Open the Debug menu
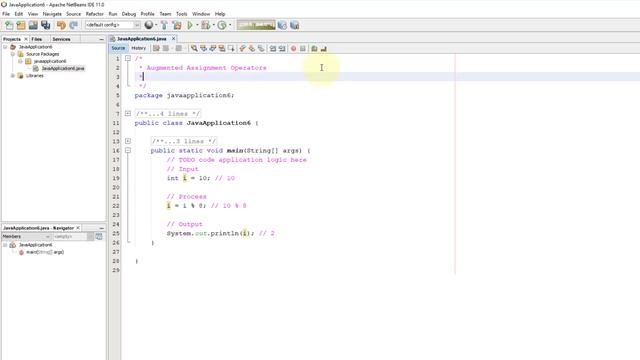Viewport: 640px width, 360px height. [129, 14]
